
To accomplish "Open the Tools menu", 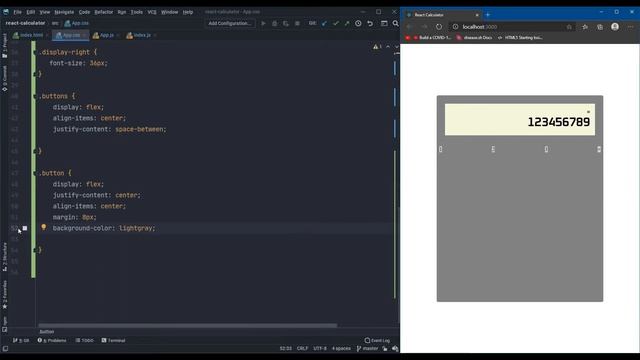I will point(136,12).
